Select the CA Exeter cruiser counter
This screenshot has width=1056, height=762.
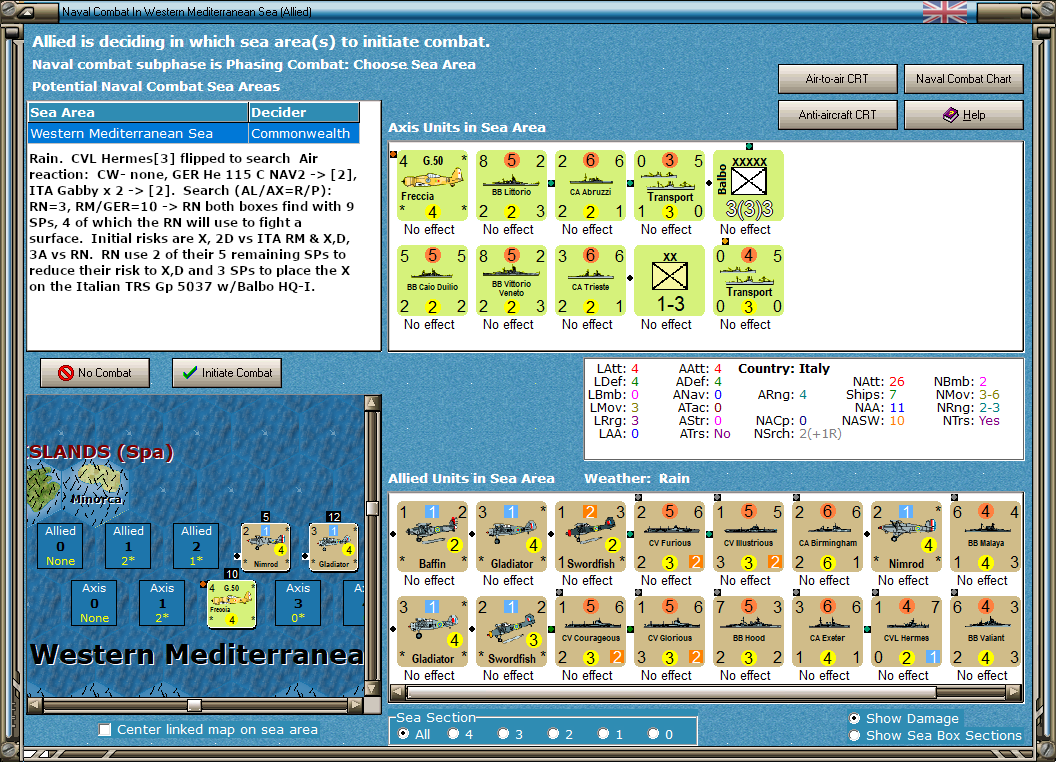tap(827, 631)
